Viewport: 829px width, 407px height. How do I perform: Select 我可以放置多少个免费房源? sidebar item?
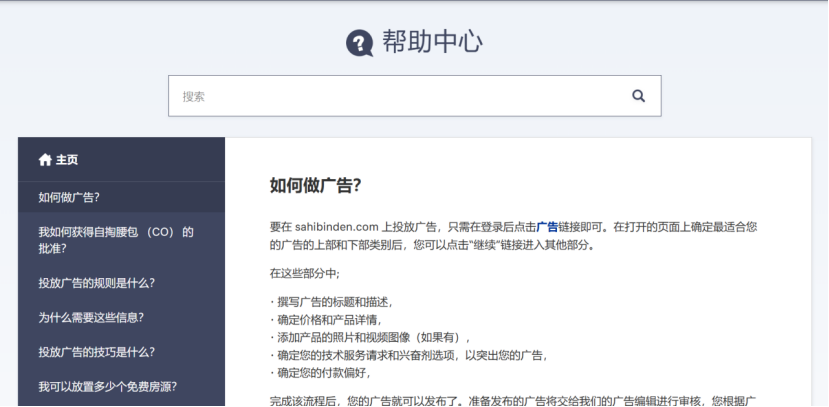coord(107,386)
